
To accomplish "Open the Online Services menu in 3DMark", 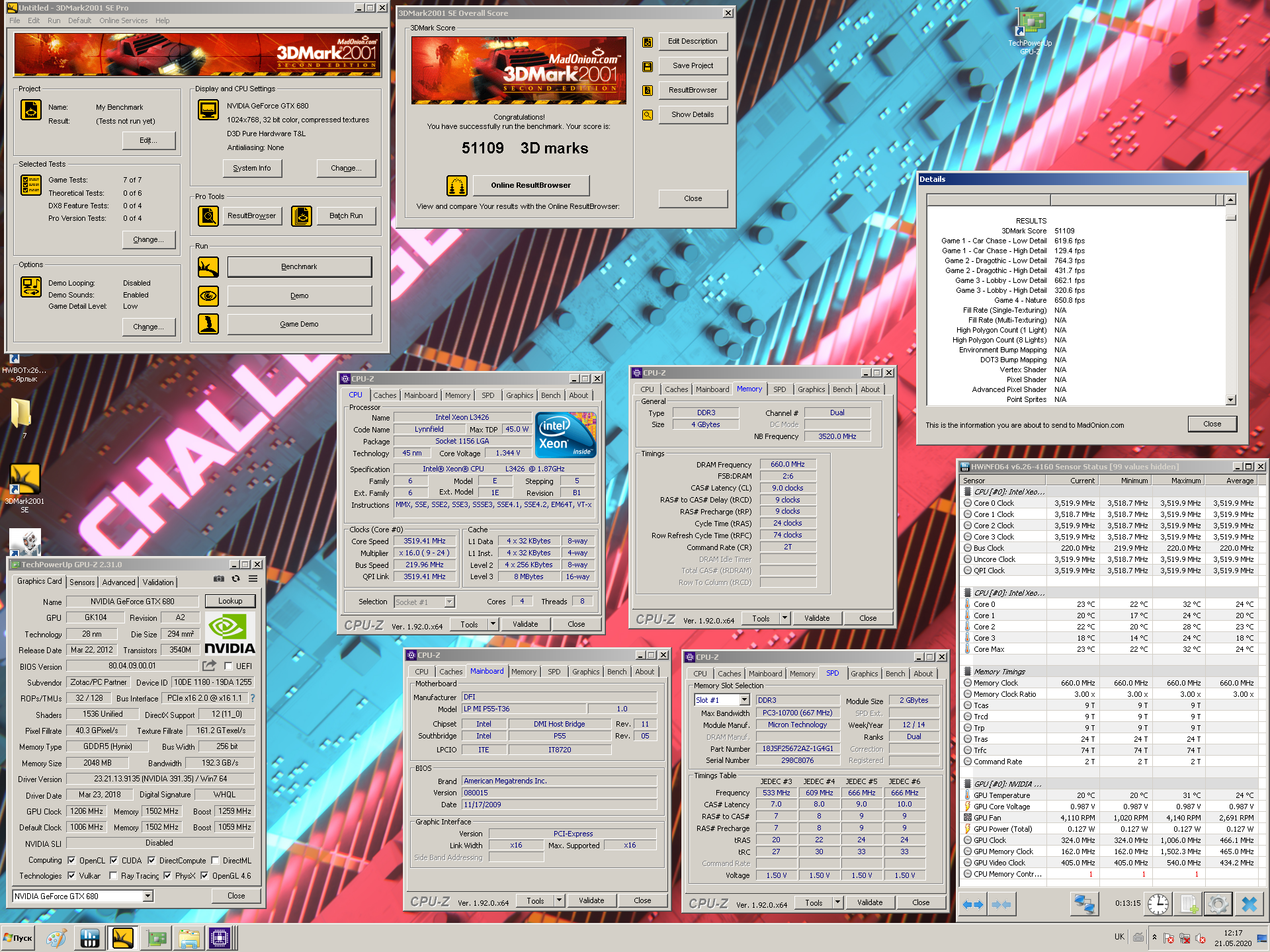I will [x=124, y=20].
